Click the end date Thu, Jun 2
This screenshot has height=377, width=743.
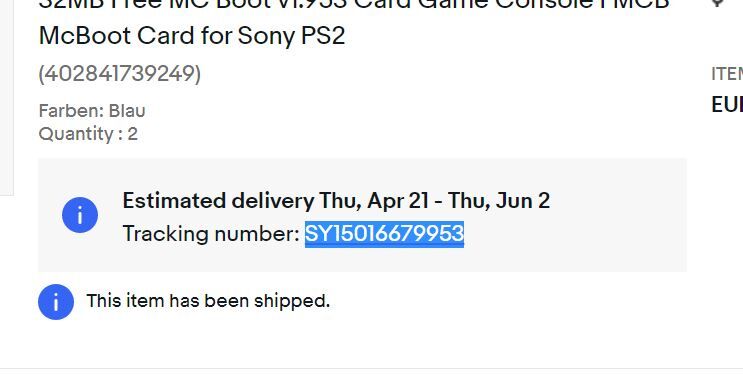499,201
